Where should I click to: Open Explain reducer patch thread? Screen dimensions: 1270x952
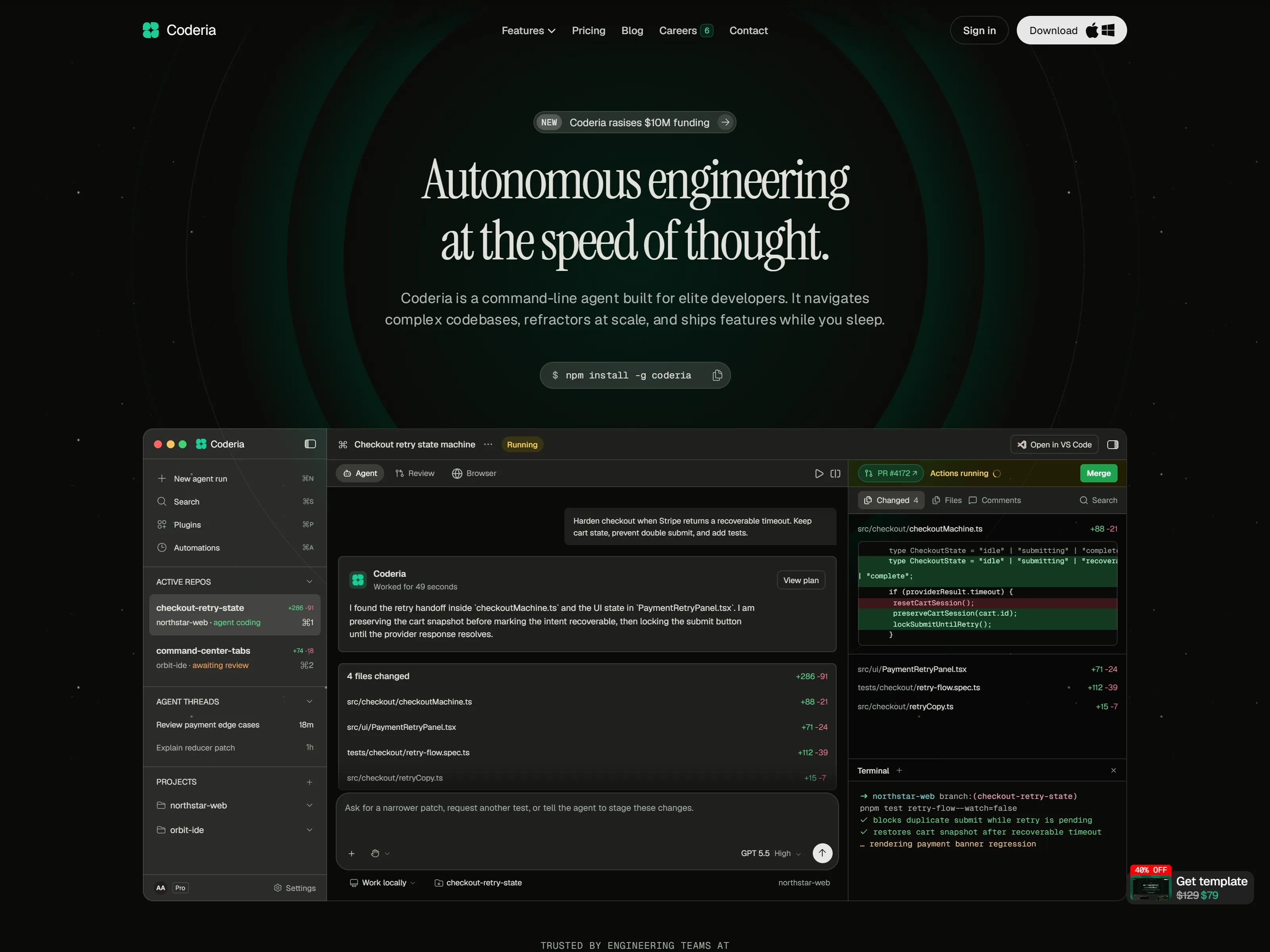pos(235,748)
